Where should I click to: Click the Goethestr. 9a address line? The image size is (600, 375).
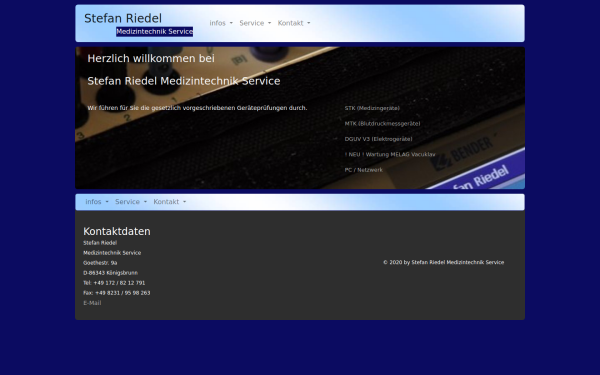coord(100,263)
